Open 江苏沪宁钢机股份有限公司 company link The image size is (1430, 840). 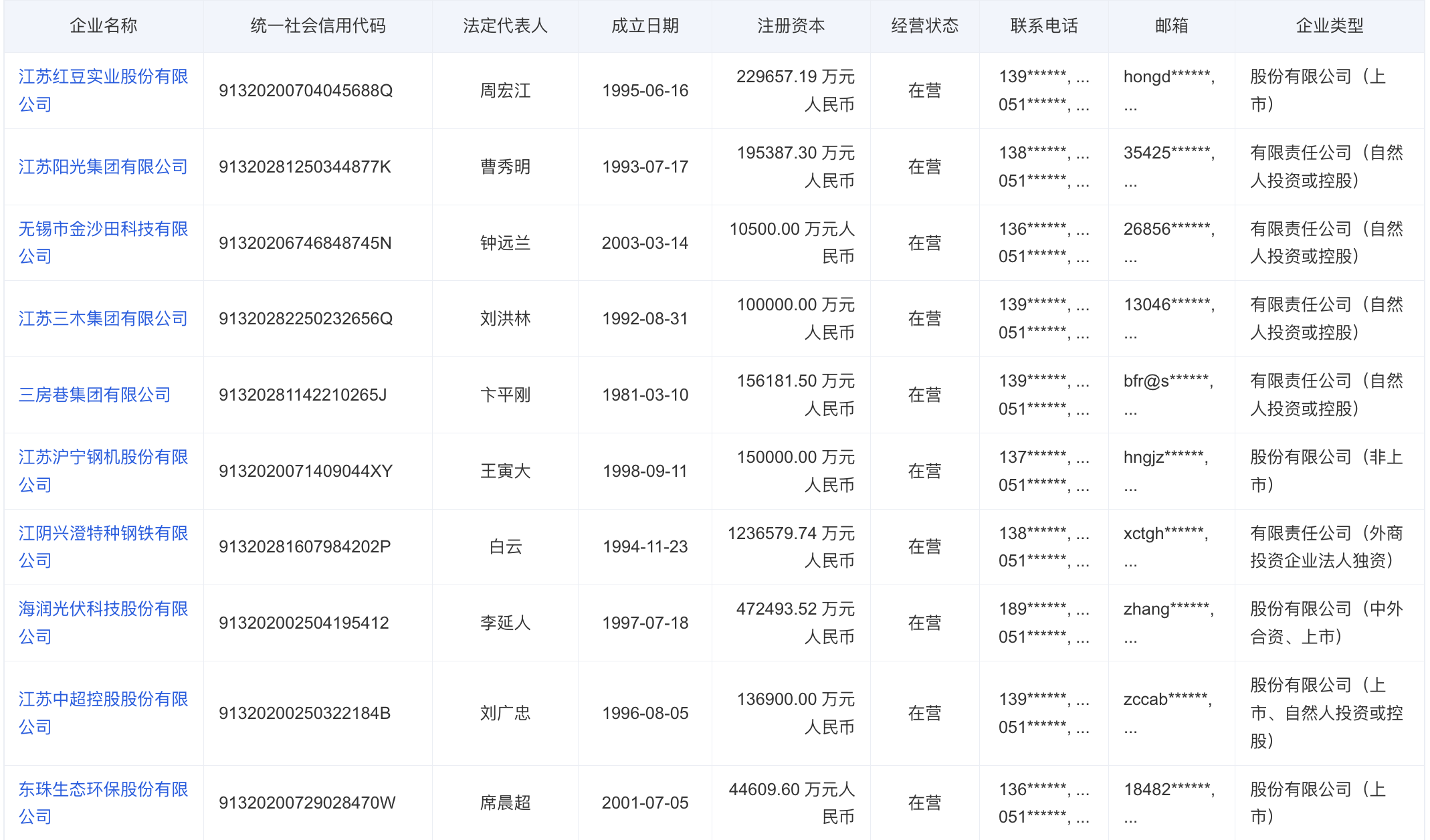(103, 471)
